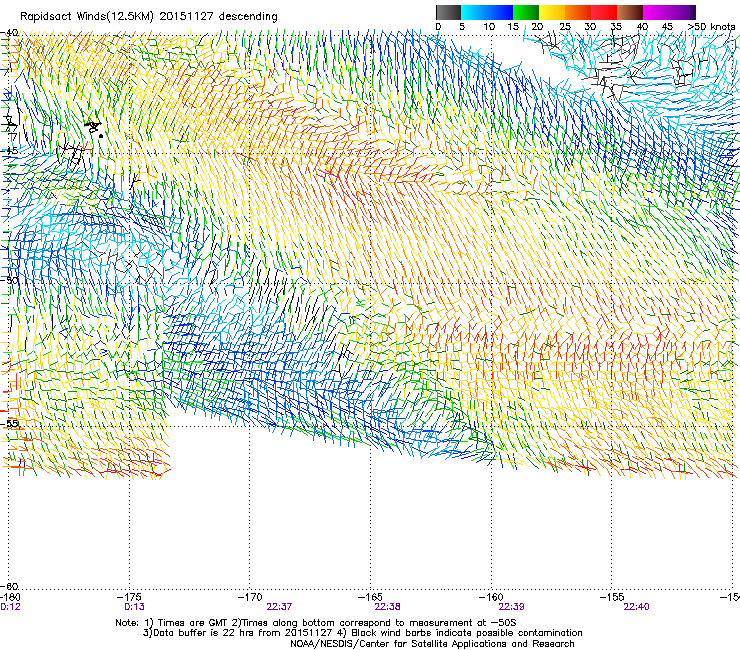The width and height of the screenshot is (740, 650).
Task: Click the '-45' latitude axis label
Action: [x=10, y=151]
